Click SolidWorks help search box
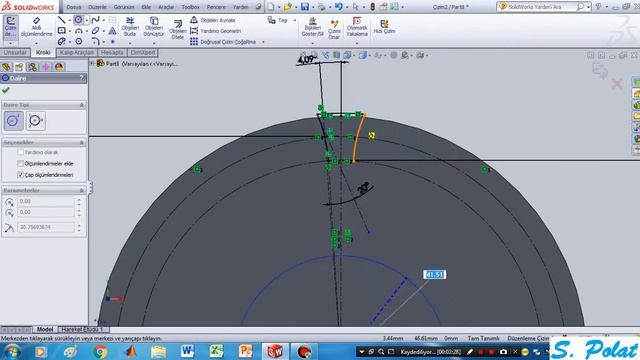The image size is (640, 360). 543,7
